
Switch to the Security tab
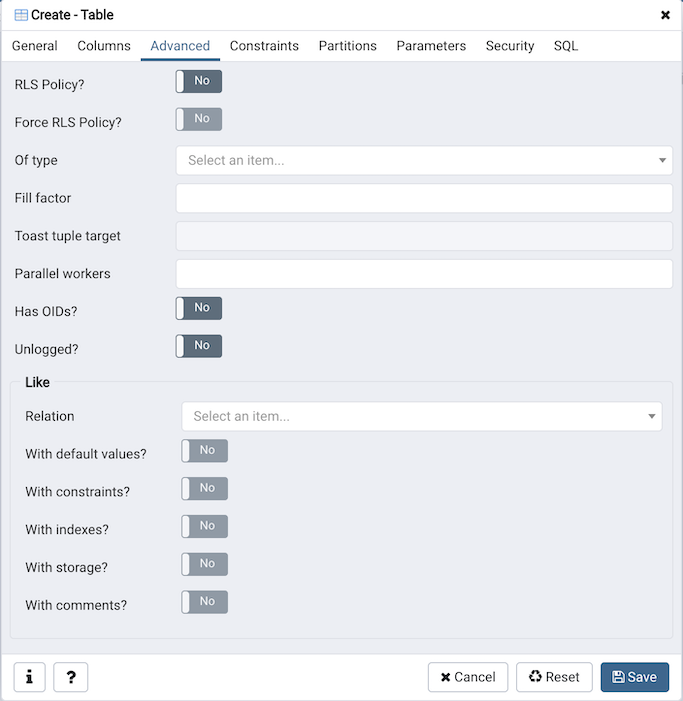click(x=510, y=46)
